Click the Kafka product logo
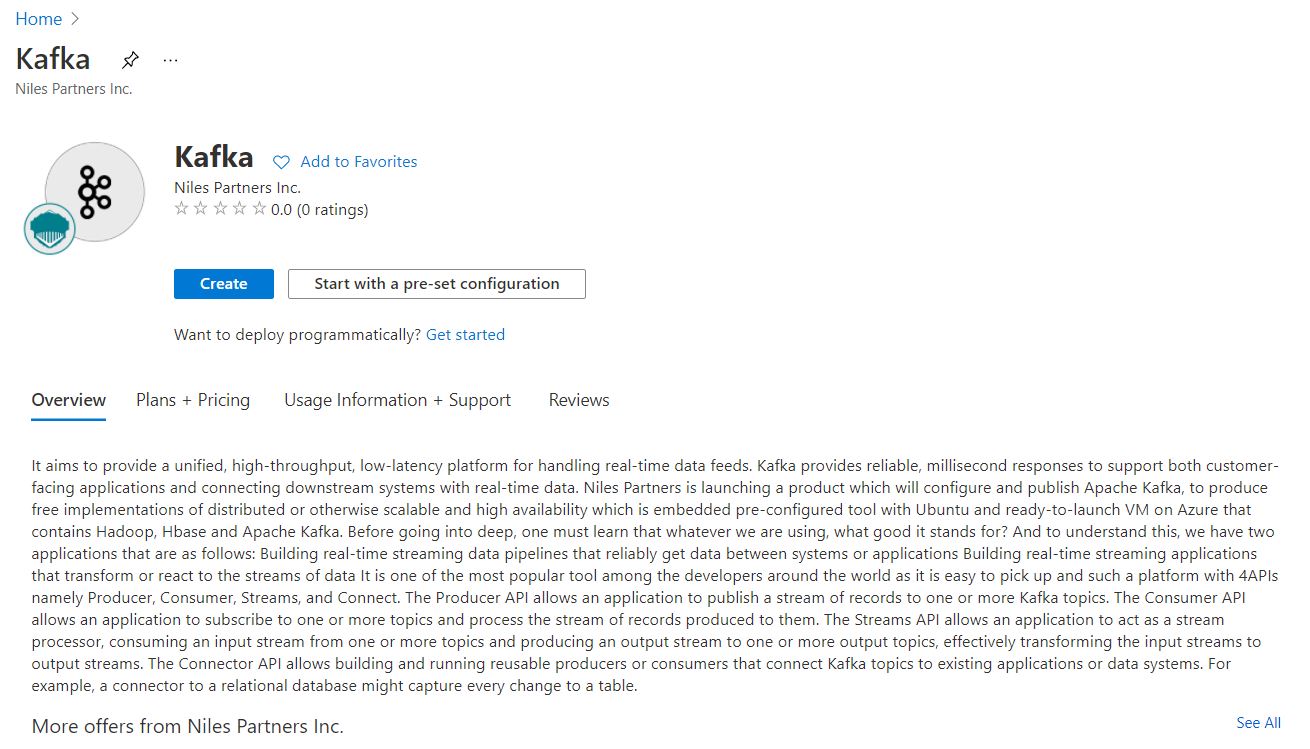The height and width of the screenshot is (749, 1310). (x=95, y=191)
